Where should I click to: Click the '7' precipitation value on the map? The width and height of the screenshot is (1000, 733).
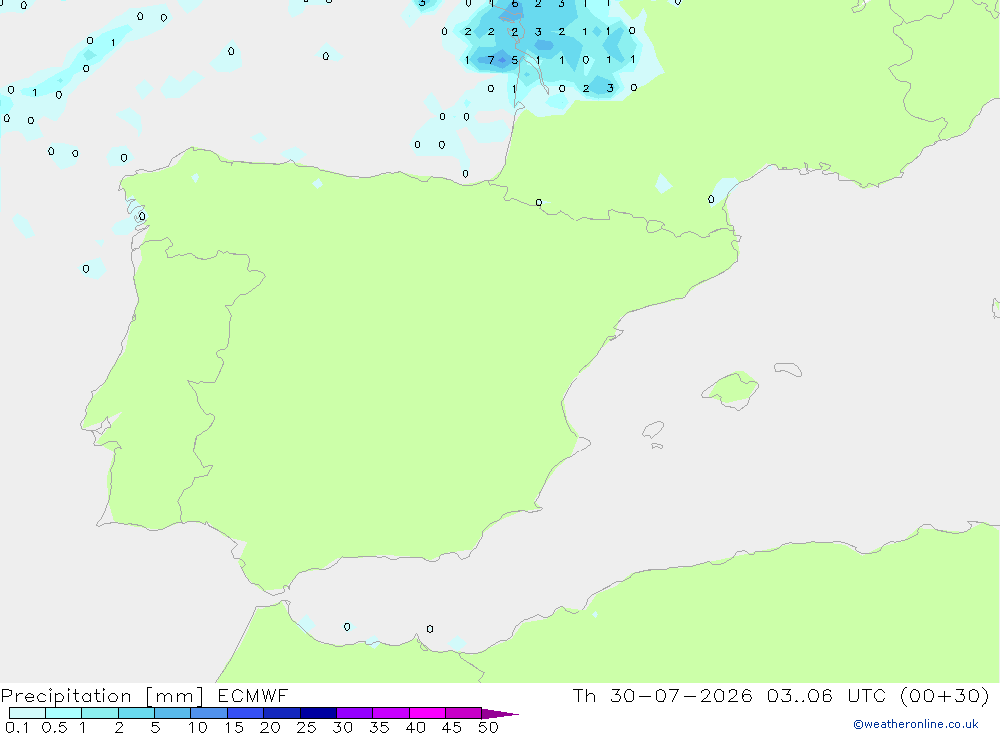click(x=490, y=60)
